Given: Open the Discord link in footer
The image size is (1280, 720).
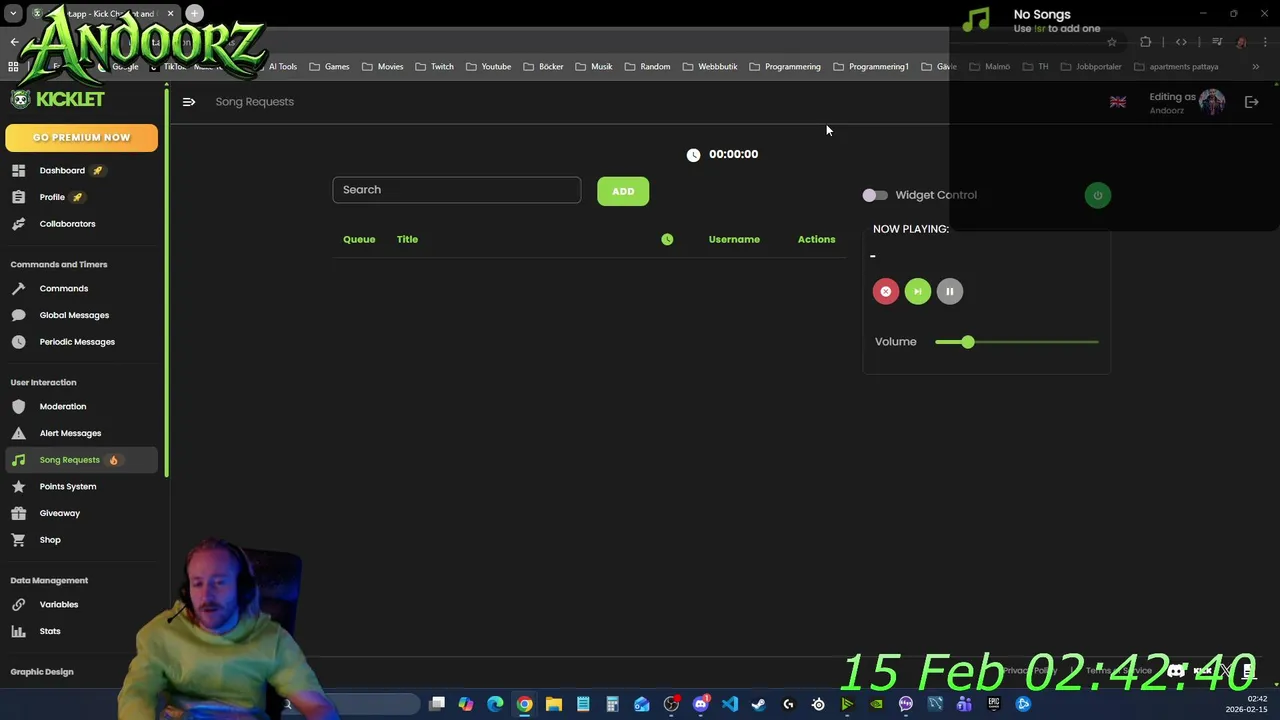Looking at the screenshot, I should pos(1176,671).
